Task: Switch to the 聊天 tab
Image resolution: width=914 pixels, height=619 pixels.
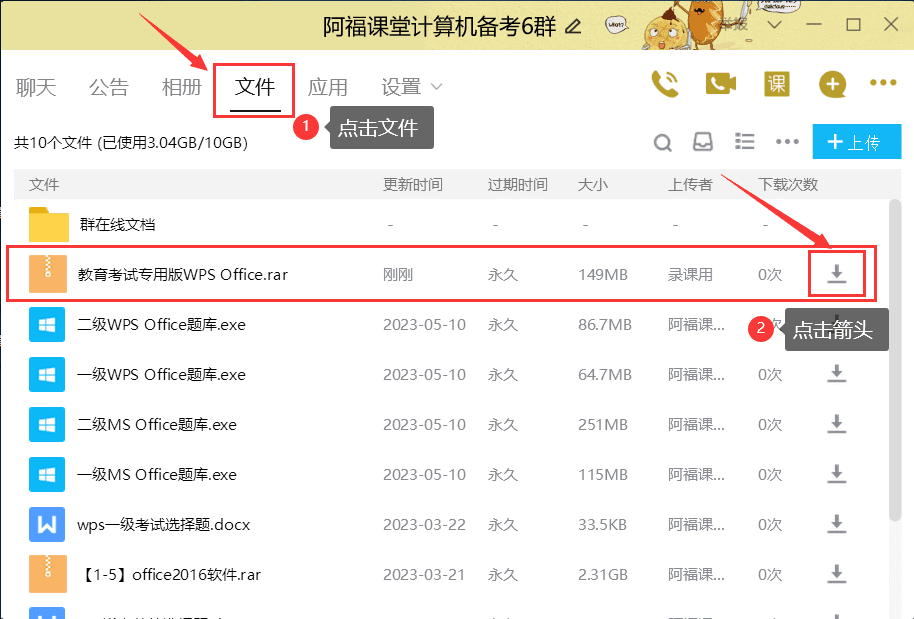Action: pos(35,87)
